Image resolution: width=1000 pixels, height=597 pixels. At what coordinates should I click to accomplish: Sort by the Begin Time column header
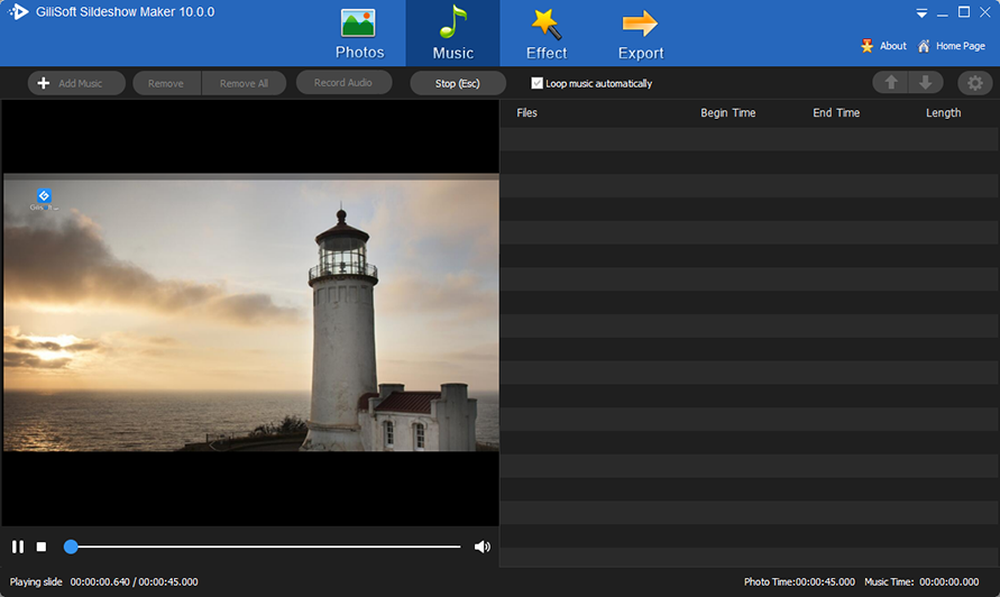[729, 112]
